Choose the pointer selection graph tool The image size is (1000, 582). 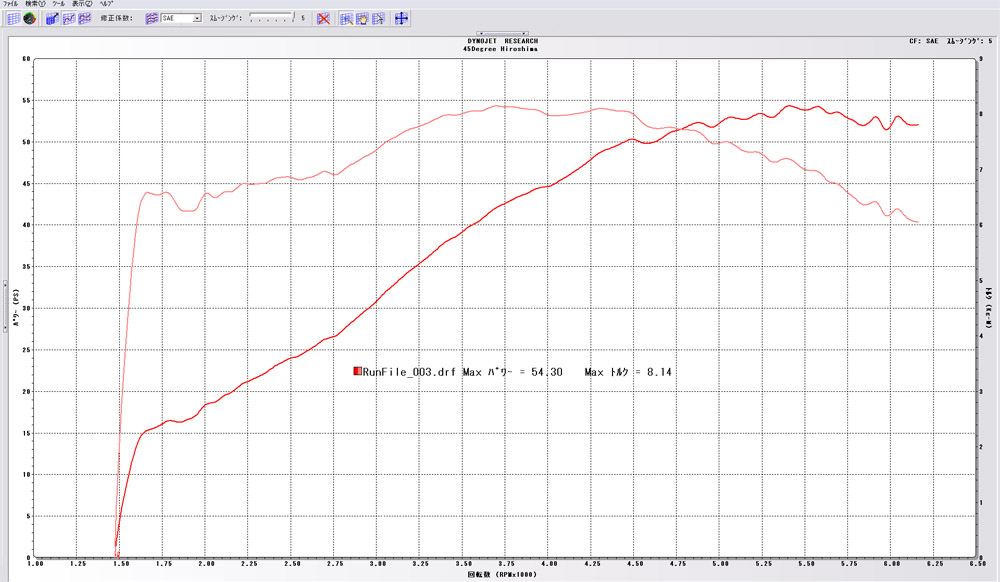(x=378, y=18)
